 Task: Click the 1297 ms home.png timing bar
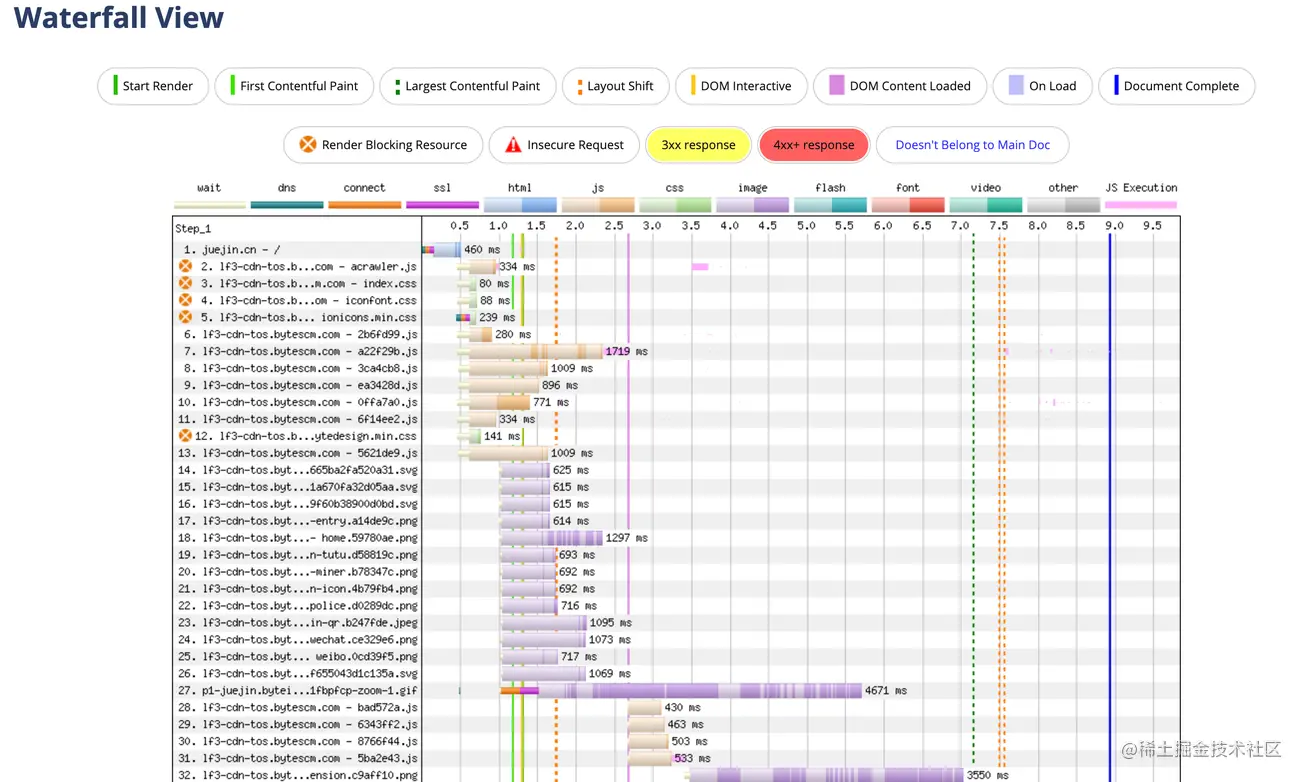551,538
